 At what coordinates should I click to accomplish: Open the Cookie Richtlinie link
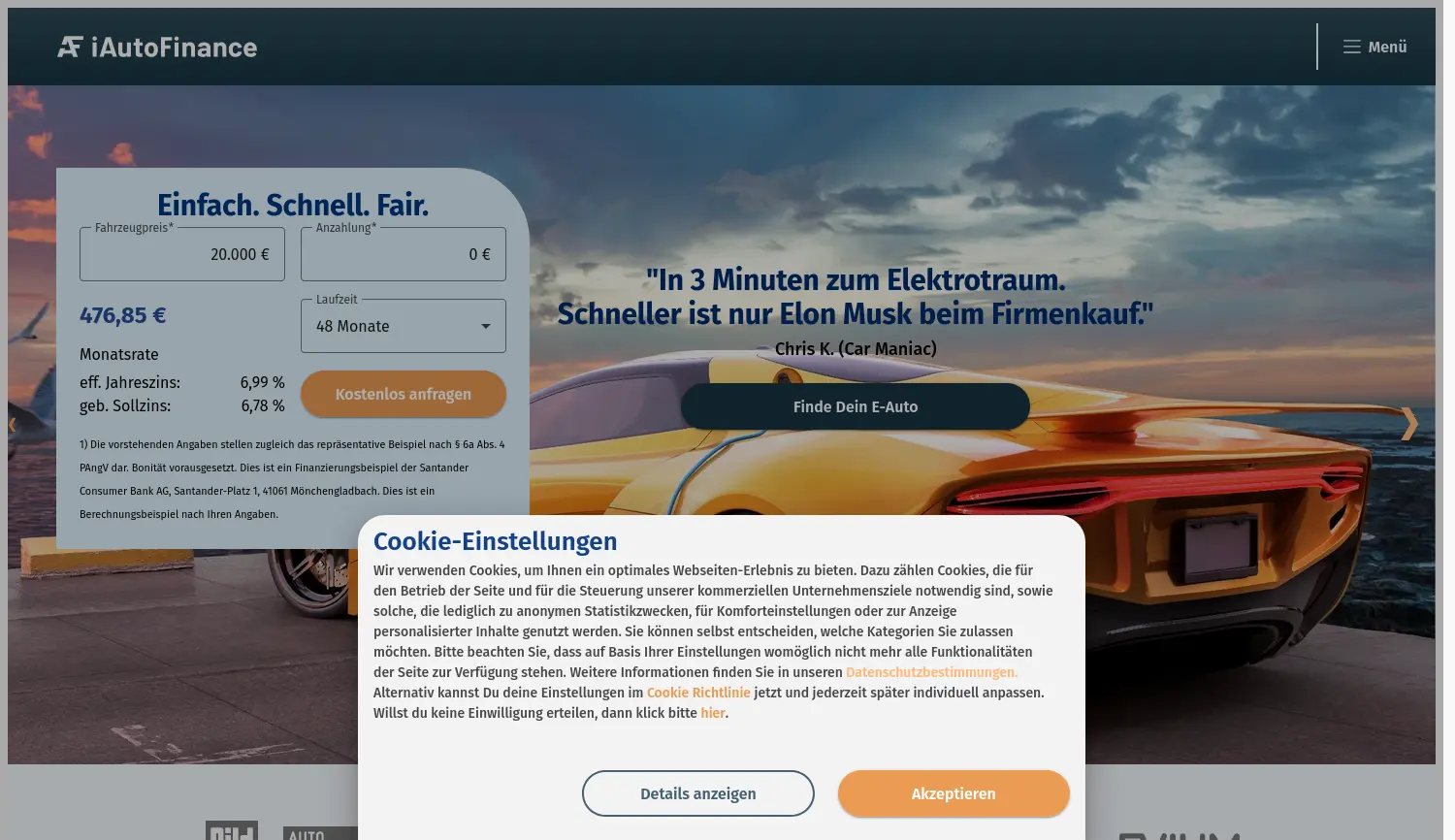[x=698, y=693]
